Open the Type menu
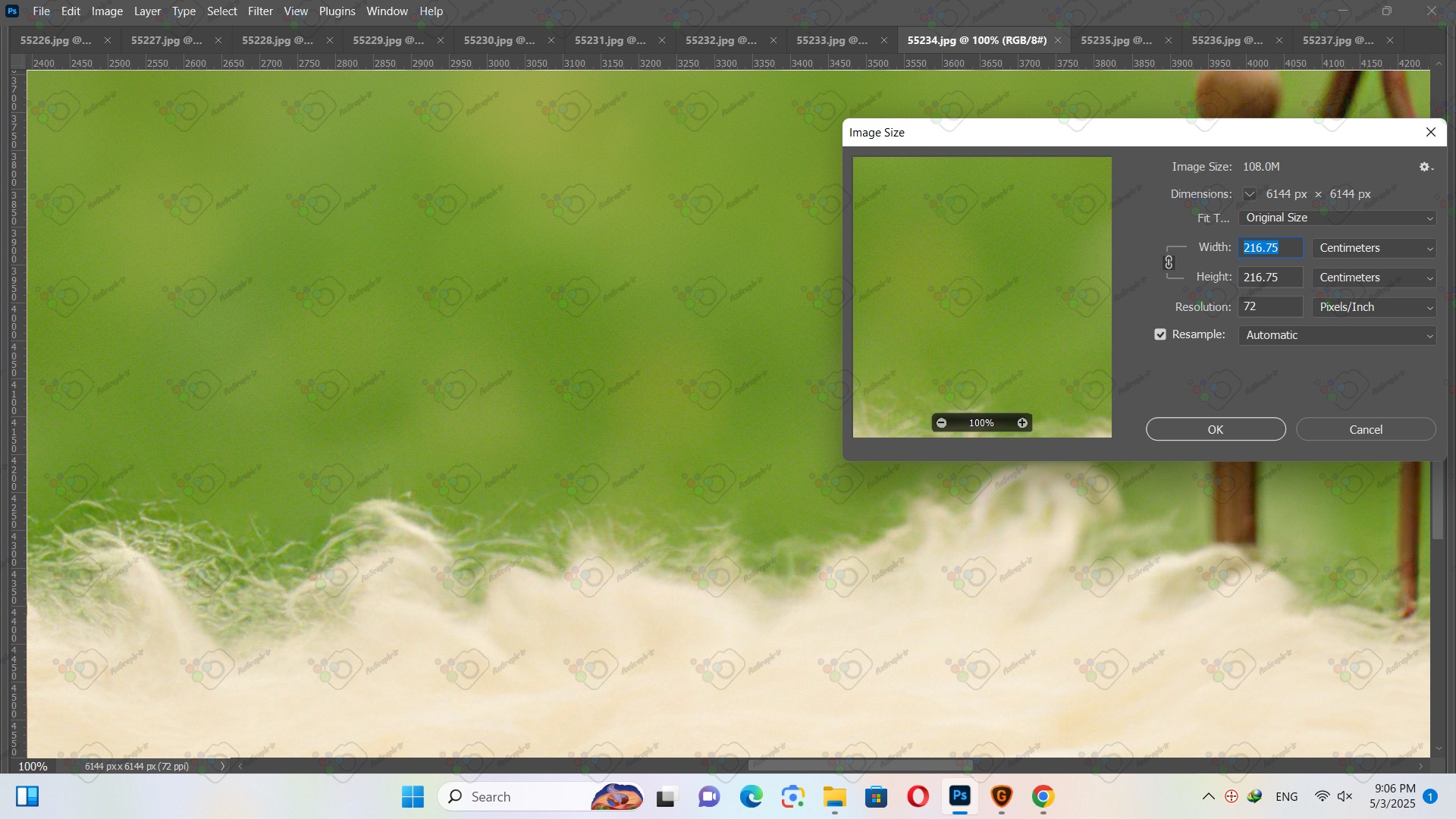This screenshot has height=819, width=1456. 184,11
